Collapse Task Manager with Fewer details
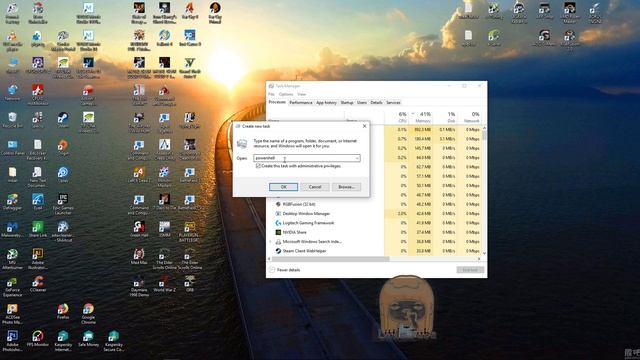This screenshot has height=360, width=640. click(284, 270)
